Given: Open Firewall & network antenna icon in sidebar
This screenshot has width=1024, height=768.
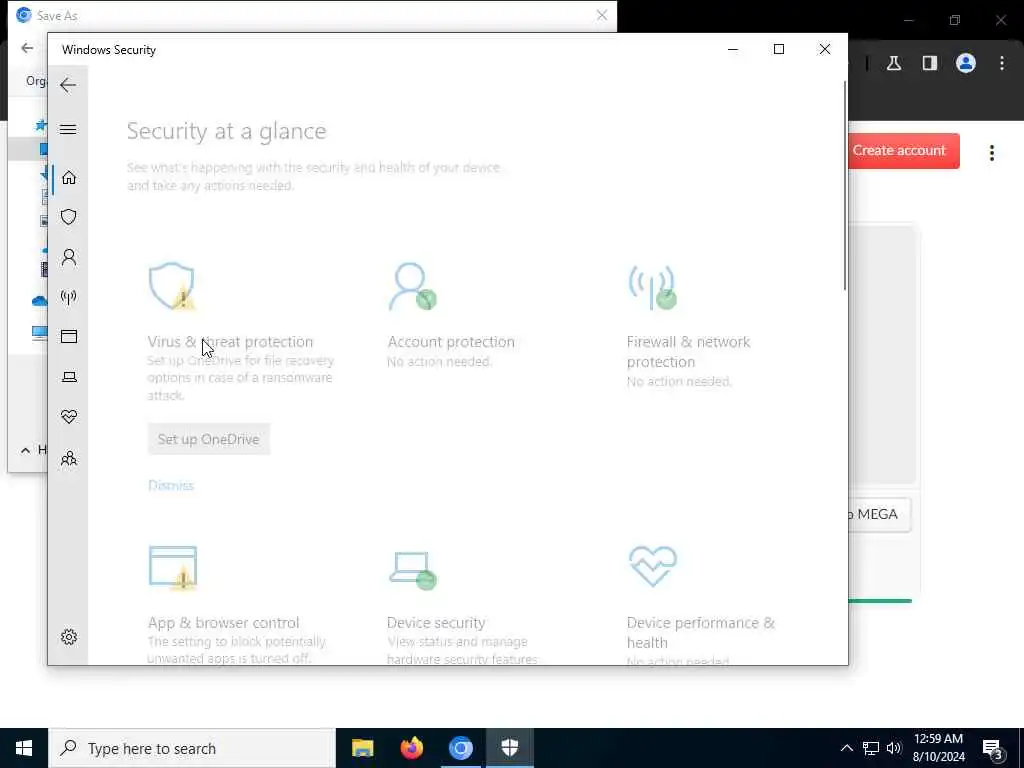Looking at the screenshot, I should click(69, 297).
